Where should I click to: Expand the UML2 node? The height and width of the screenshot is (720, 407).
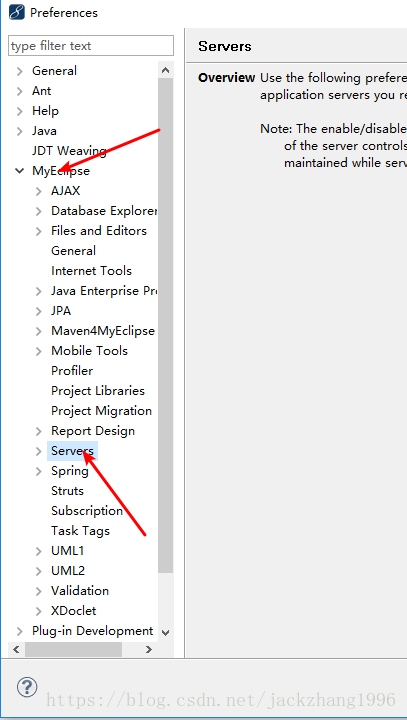[x=39, y=571]
